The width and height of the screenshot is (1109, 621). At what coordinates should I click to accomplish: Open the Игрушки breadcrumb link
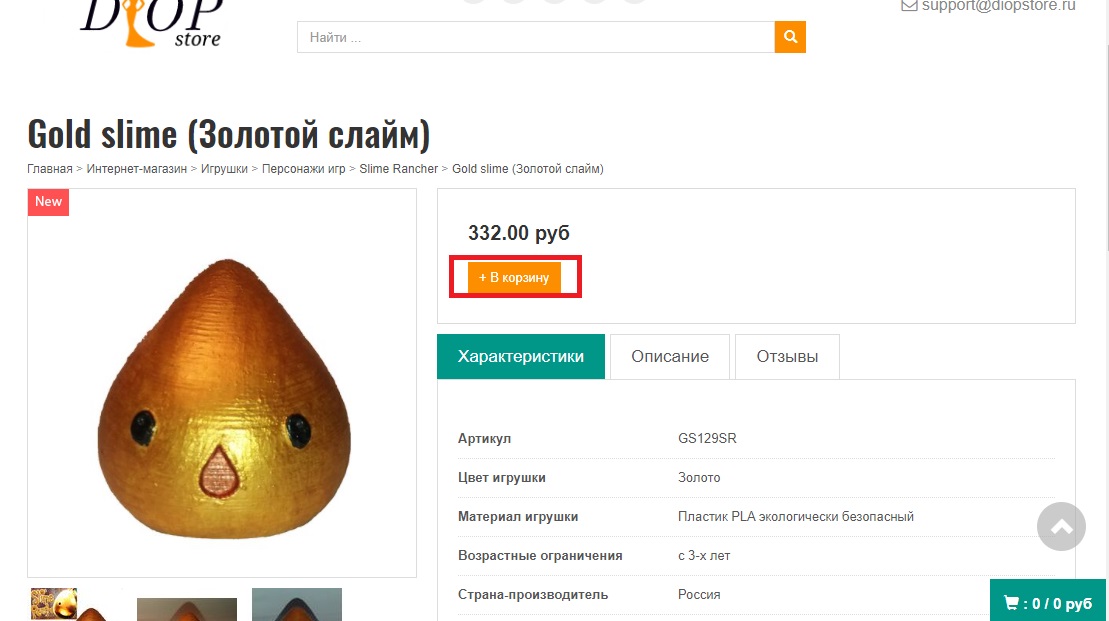[x=224, y=169]
